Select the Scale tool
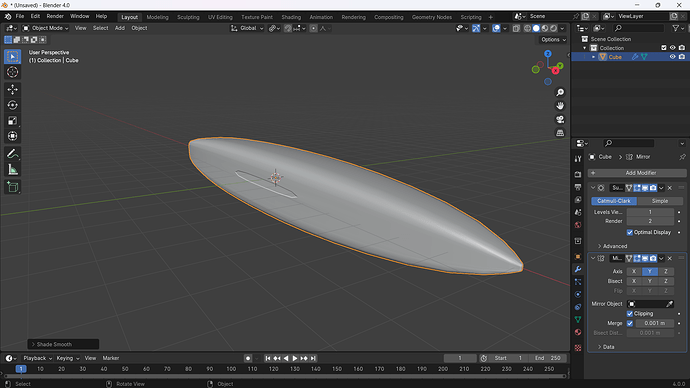Screen dimensions: 690x388 [x=12, y=121]
